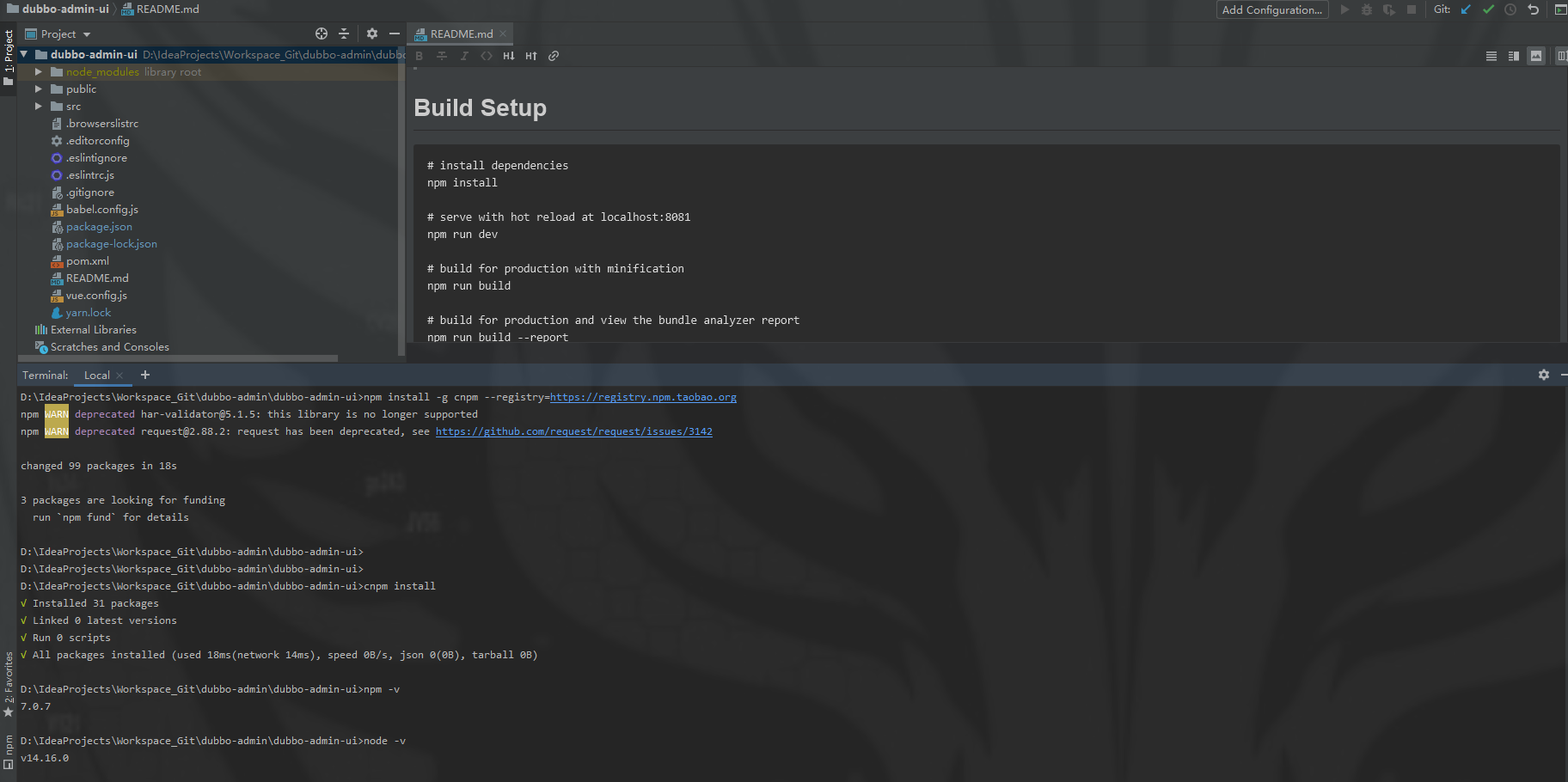Run with coverage icon

pyautogui.click(x=1389, y=9)
